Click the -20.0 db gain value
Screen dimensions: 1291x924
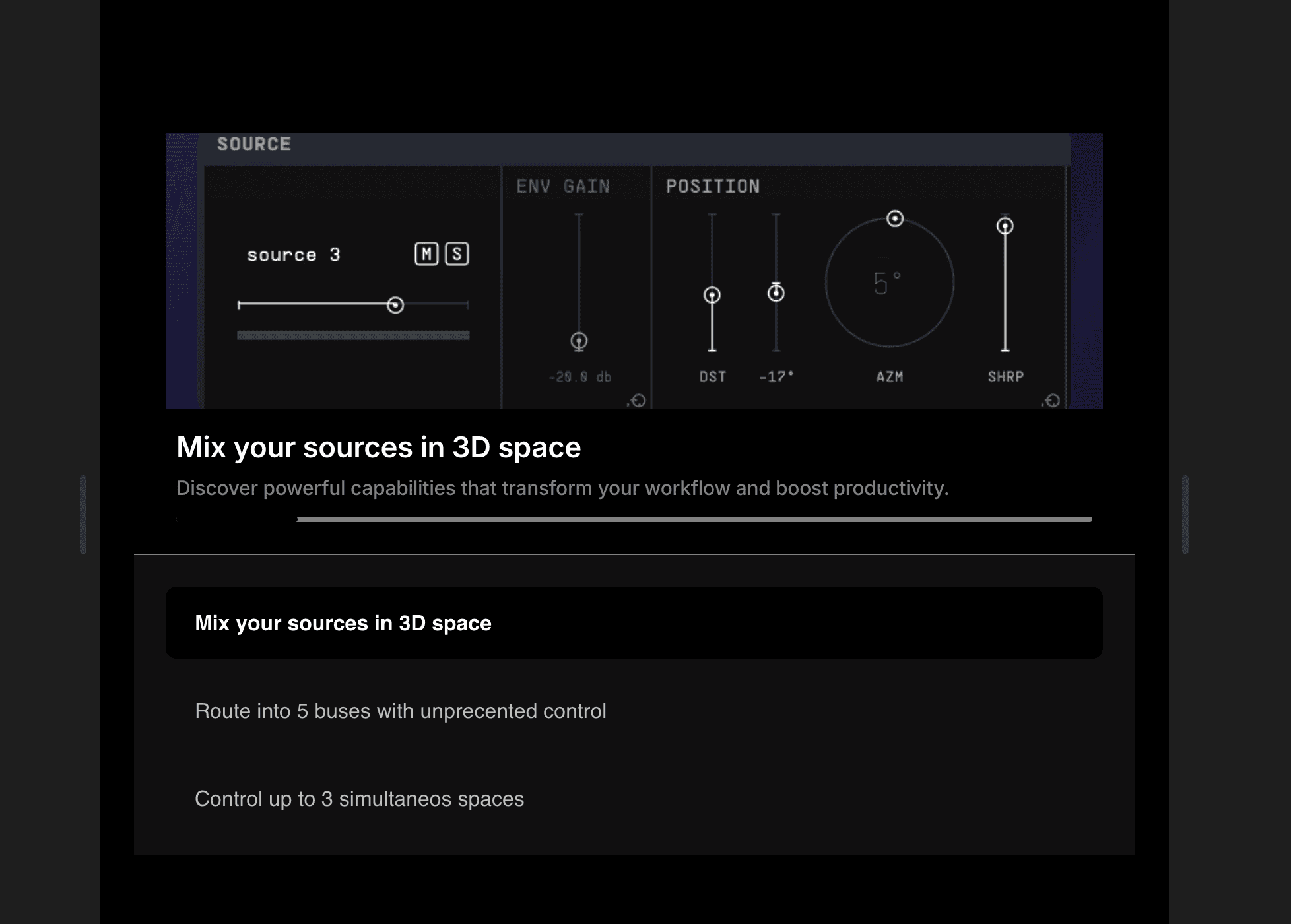click(x=579, y=377)
